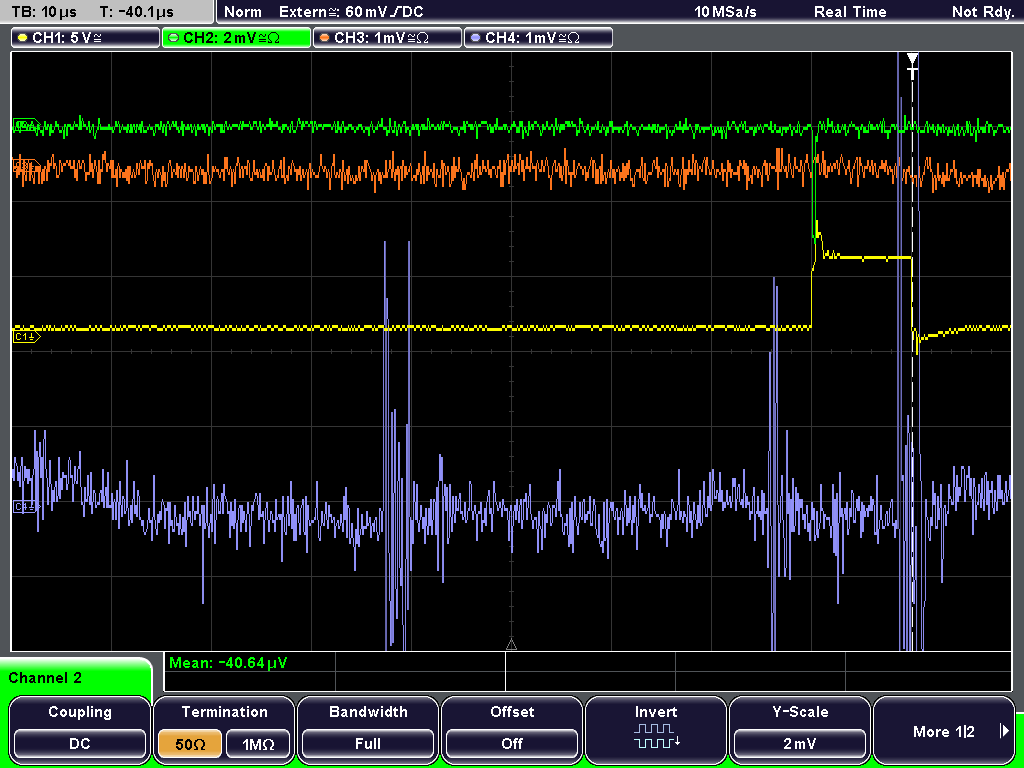Image resolution: width=1024 pixels, height=768 pixels.
Task: Select the CH3: 1 mV channel tab
Action: tap(387, 38)
